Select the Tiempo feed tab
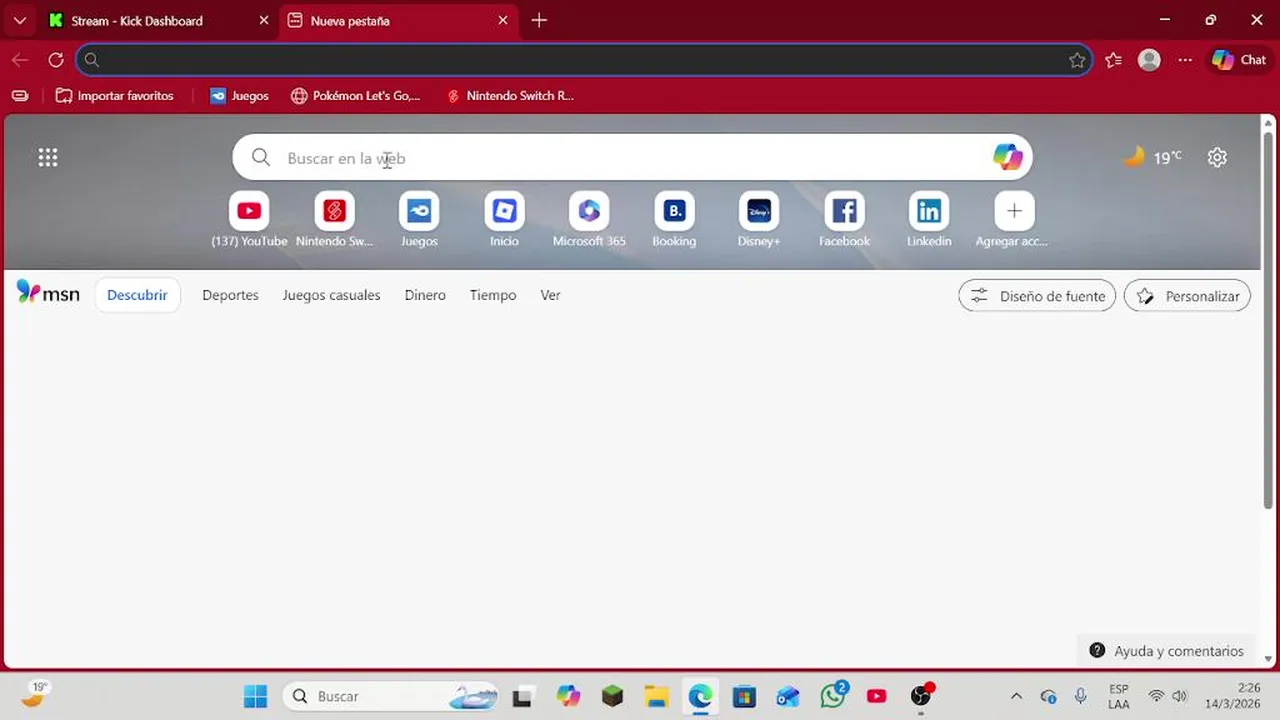 pyautogui.click(x=493, y=295)
